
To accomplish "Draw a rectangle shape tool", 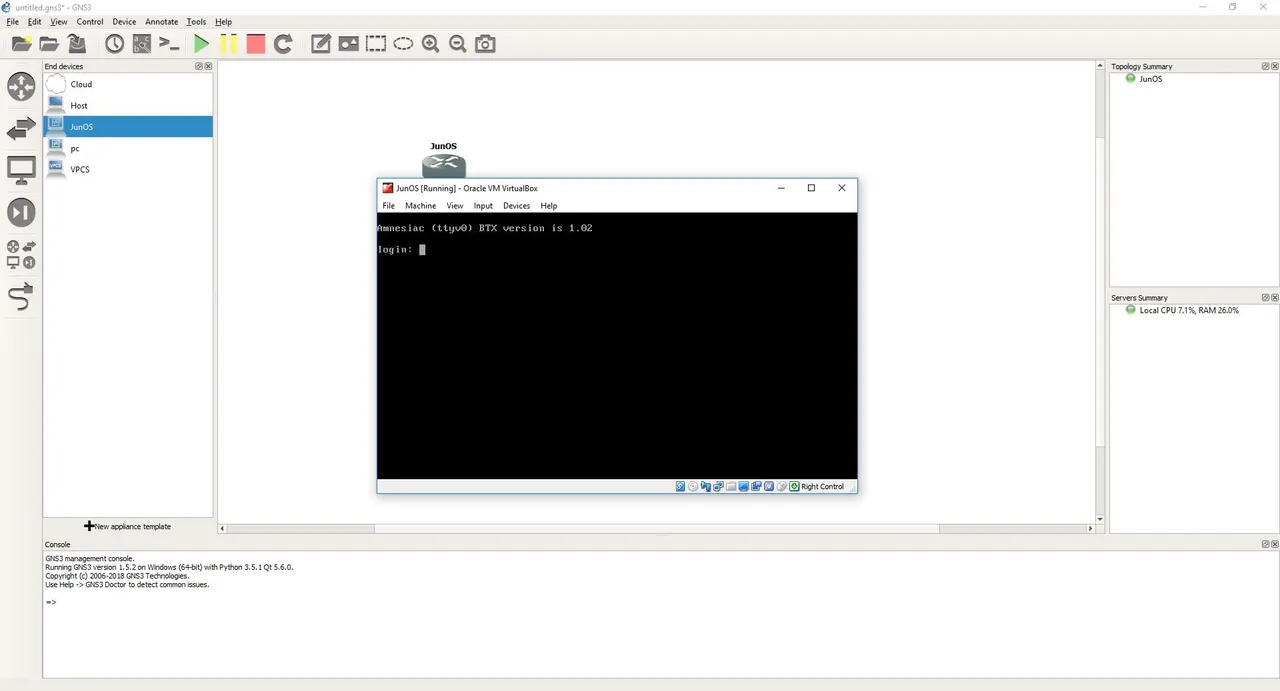I will coord(375,44).
